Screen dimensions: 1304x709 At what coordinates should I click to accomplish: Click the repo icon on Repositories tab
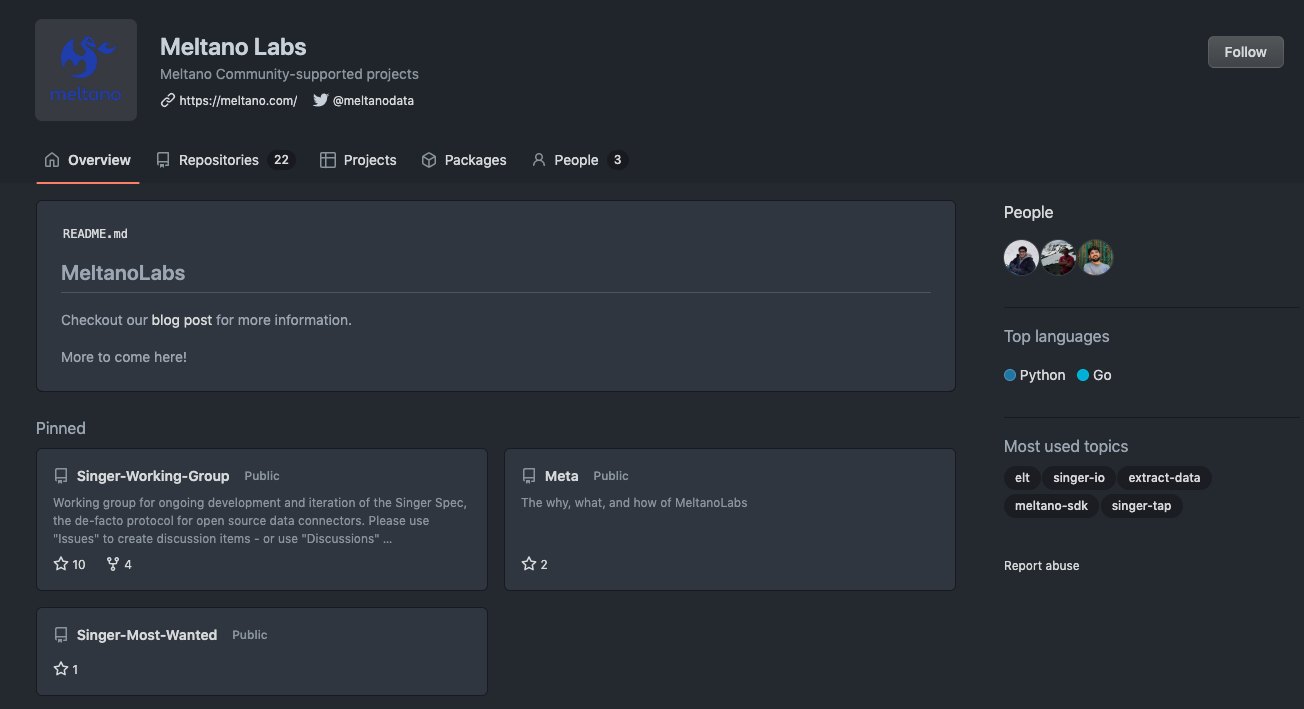tap(163, 160)
